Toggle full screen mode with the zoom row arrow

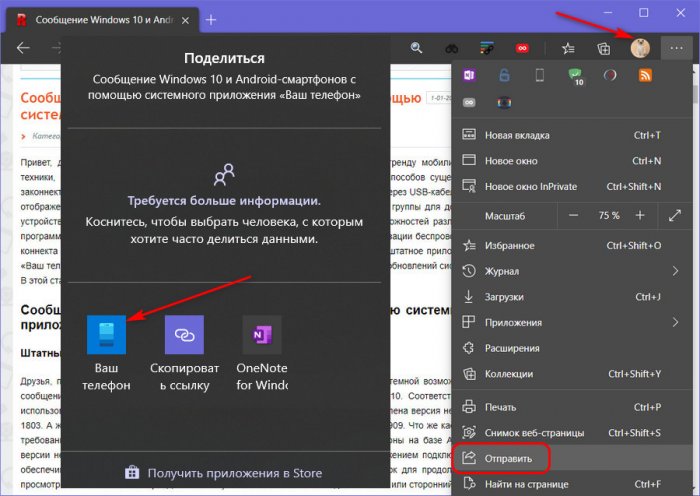675,215
